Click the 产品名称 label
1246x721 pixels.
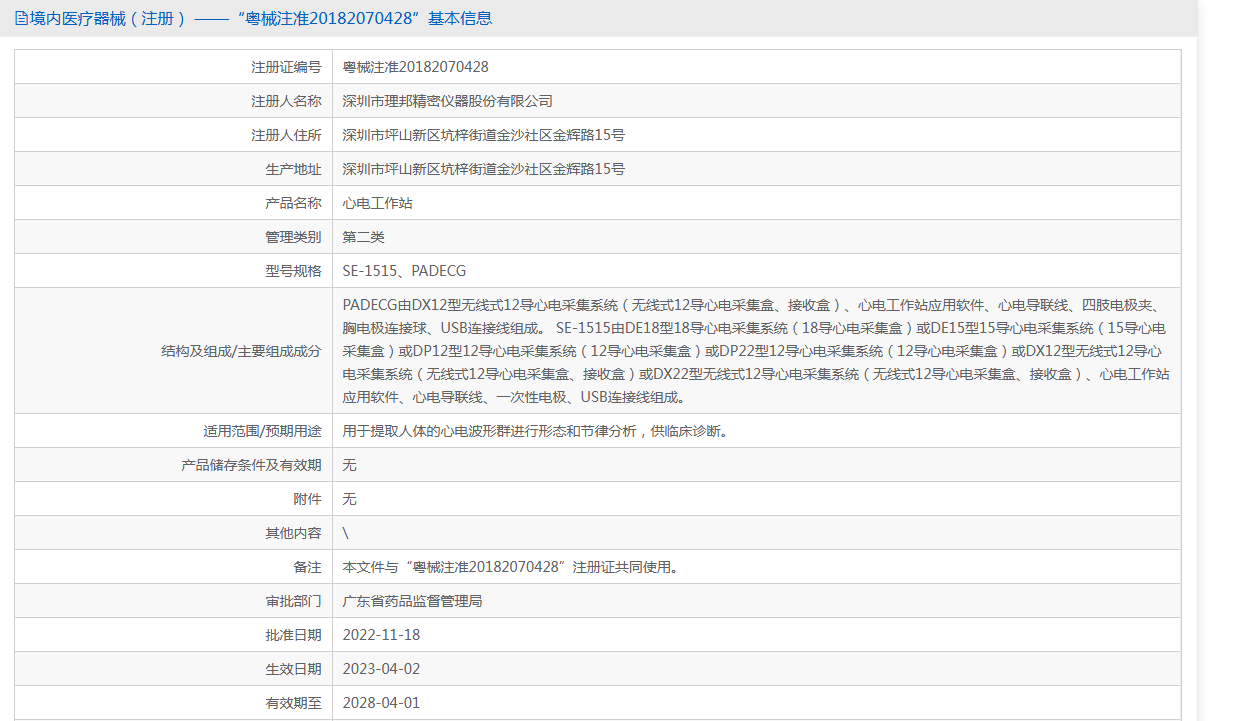[293, 203]
